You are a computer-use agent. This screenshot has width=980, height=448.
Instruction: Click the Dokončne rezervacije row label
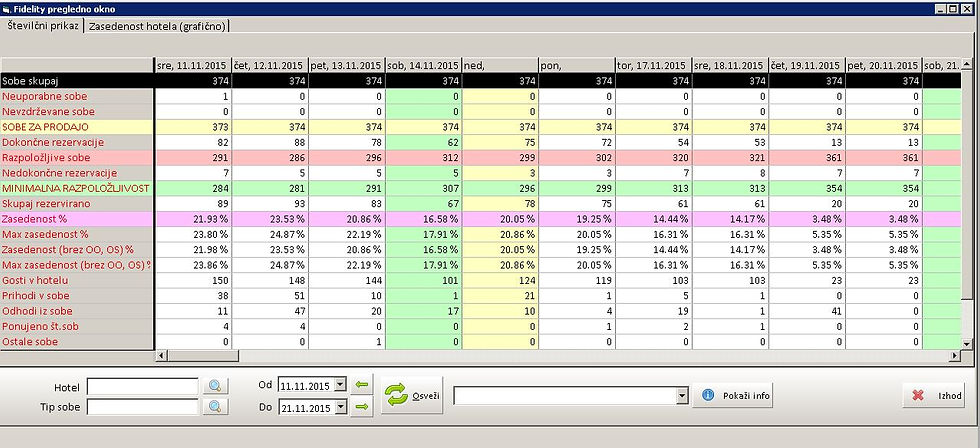(77, 142)
